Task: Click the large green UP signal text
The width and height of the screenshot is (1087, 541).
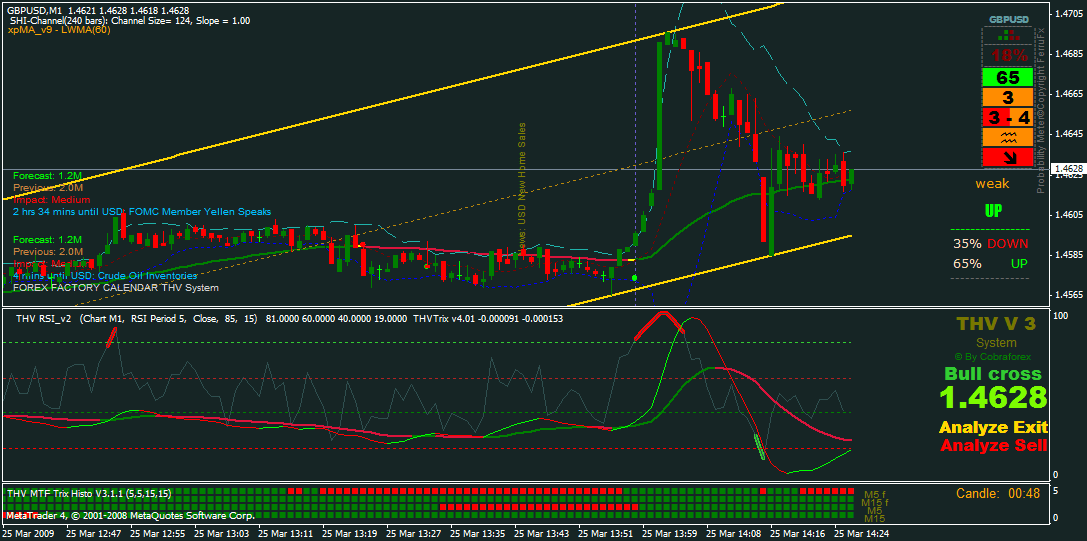Action: [x=993, y=211]
